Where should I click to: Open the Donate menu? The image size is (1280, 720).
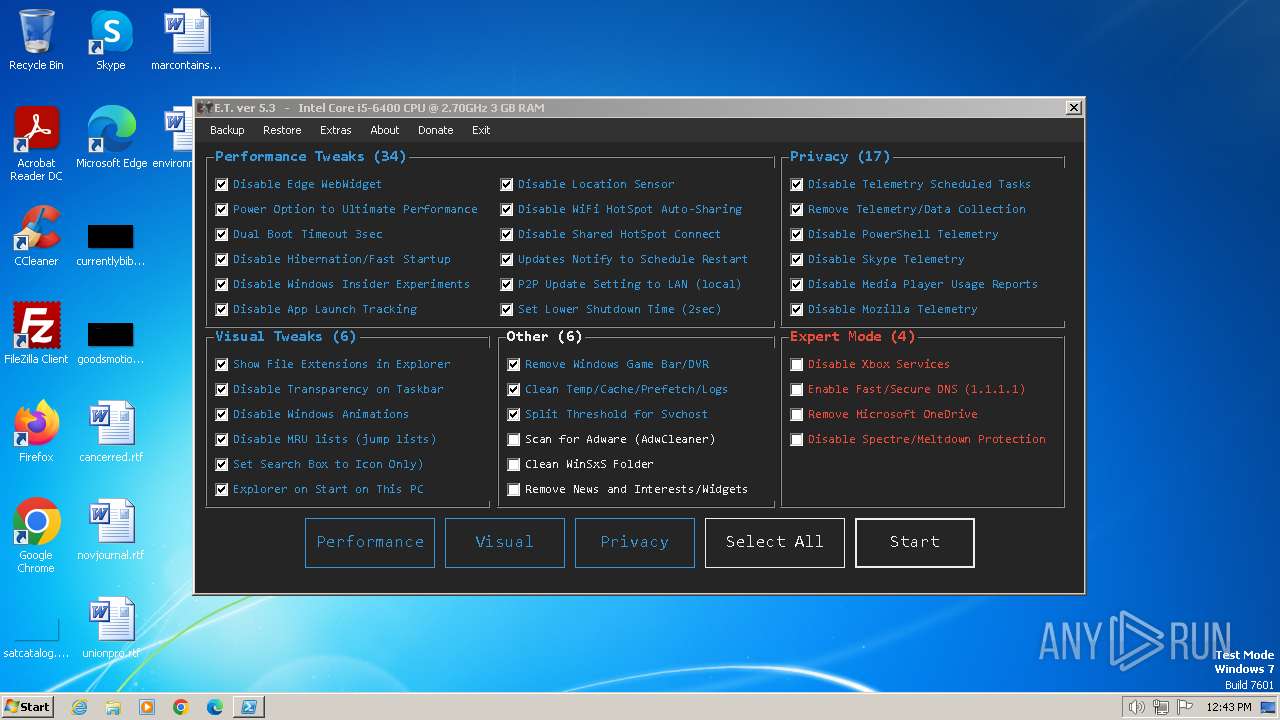point(435,130)
